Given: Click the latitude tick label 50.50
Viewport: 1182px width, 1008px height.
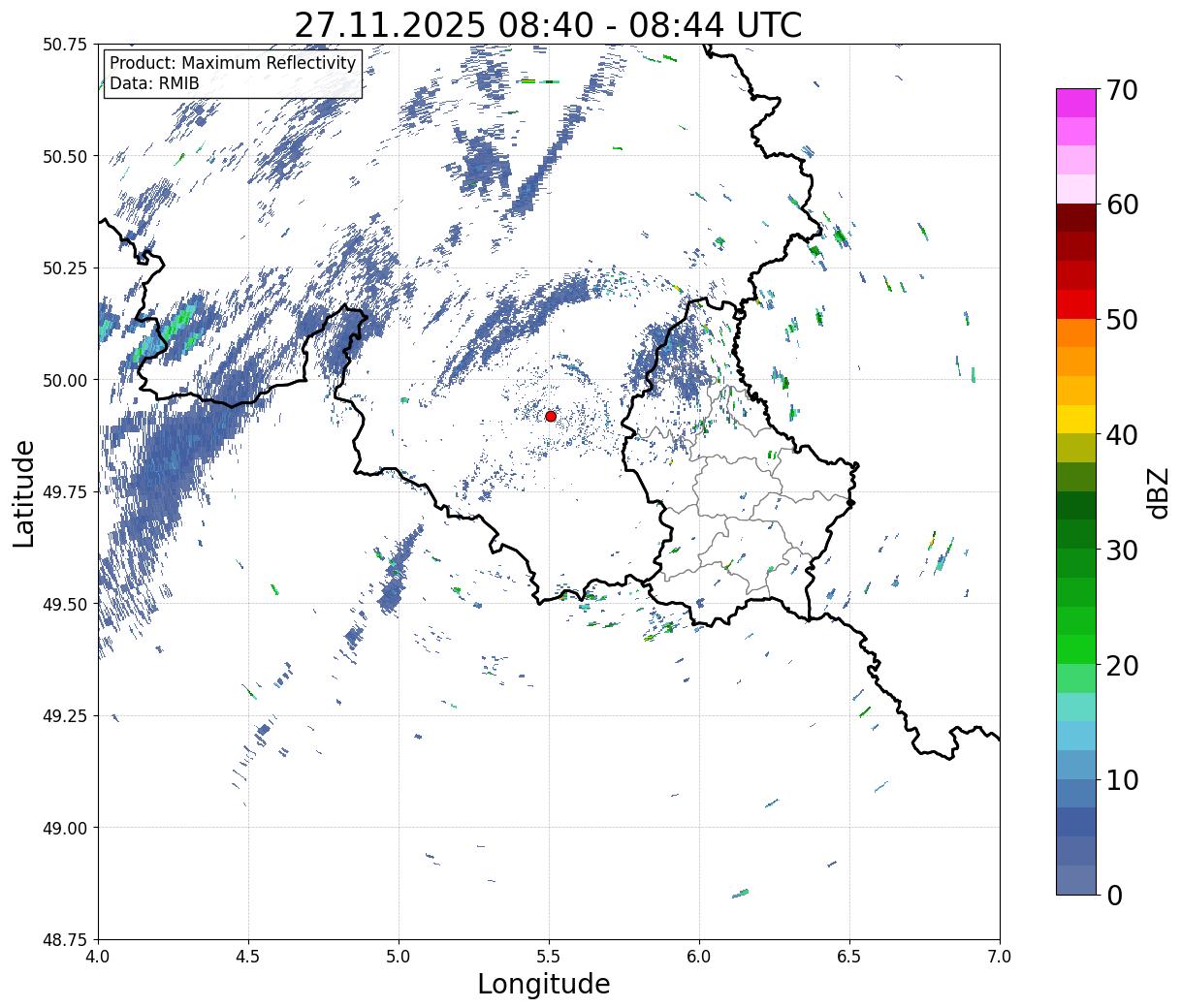Looking at the screenshot, I should point(65,156).
